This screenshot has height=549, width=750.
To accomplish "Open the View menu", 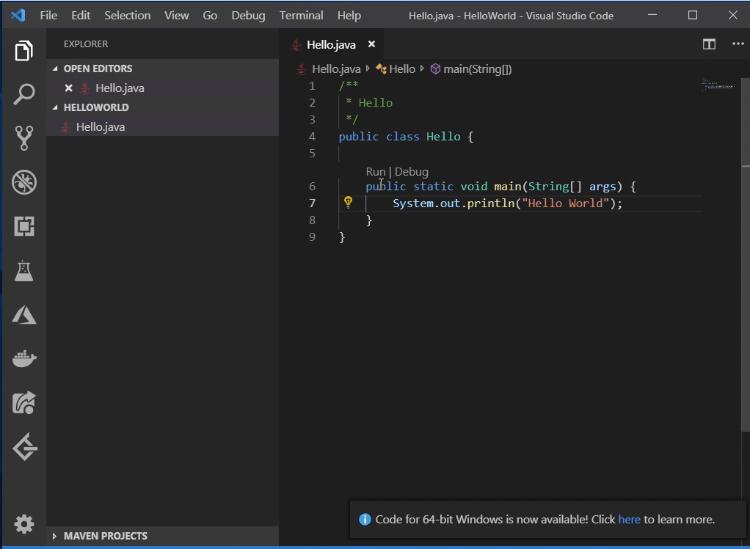I will [176, 15].
